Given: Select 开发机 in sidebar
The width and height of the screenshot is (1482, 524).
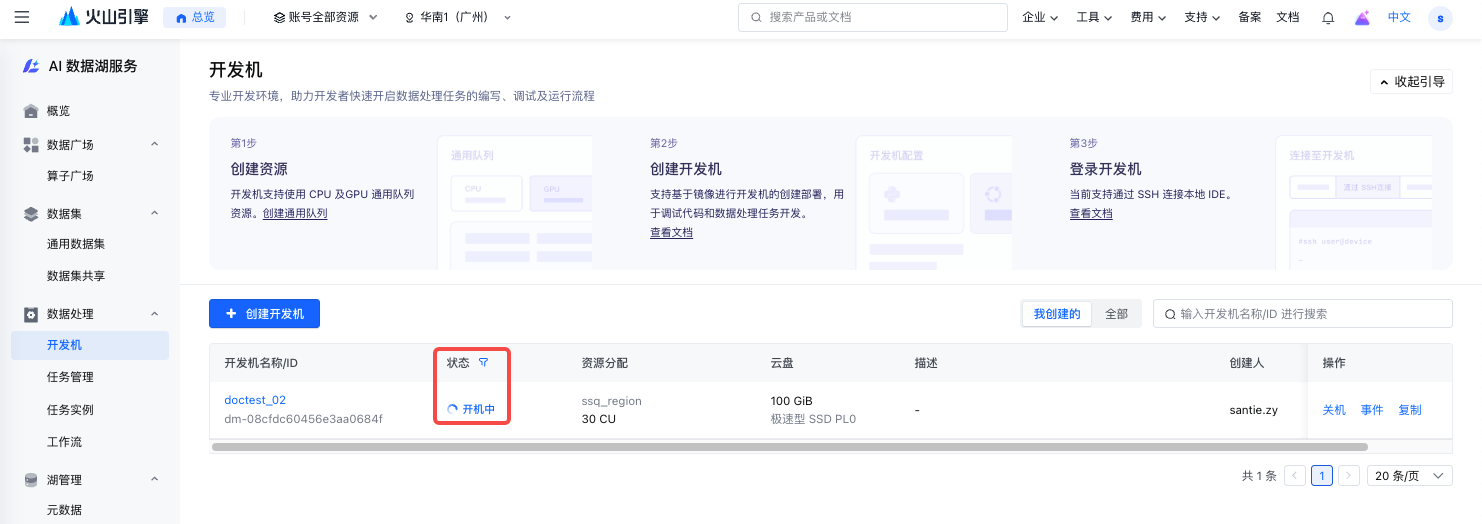Looking at the screenshot, I should coord(90,345).
